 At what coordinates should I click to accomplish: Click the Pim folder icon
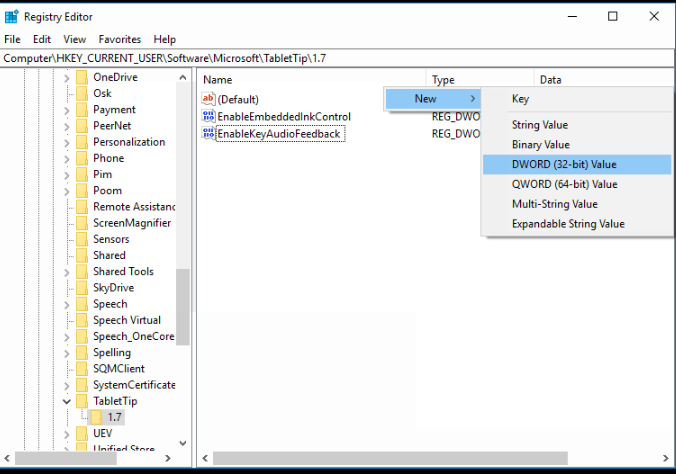pyautogui.click(x=81, y=174)
